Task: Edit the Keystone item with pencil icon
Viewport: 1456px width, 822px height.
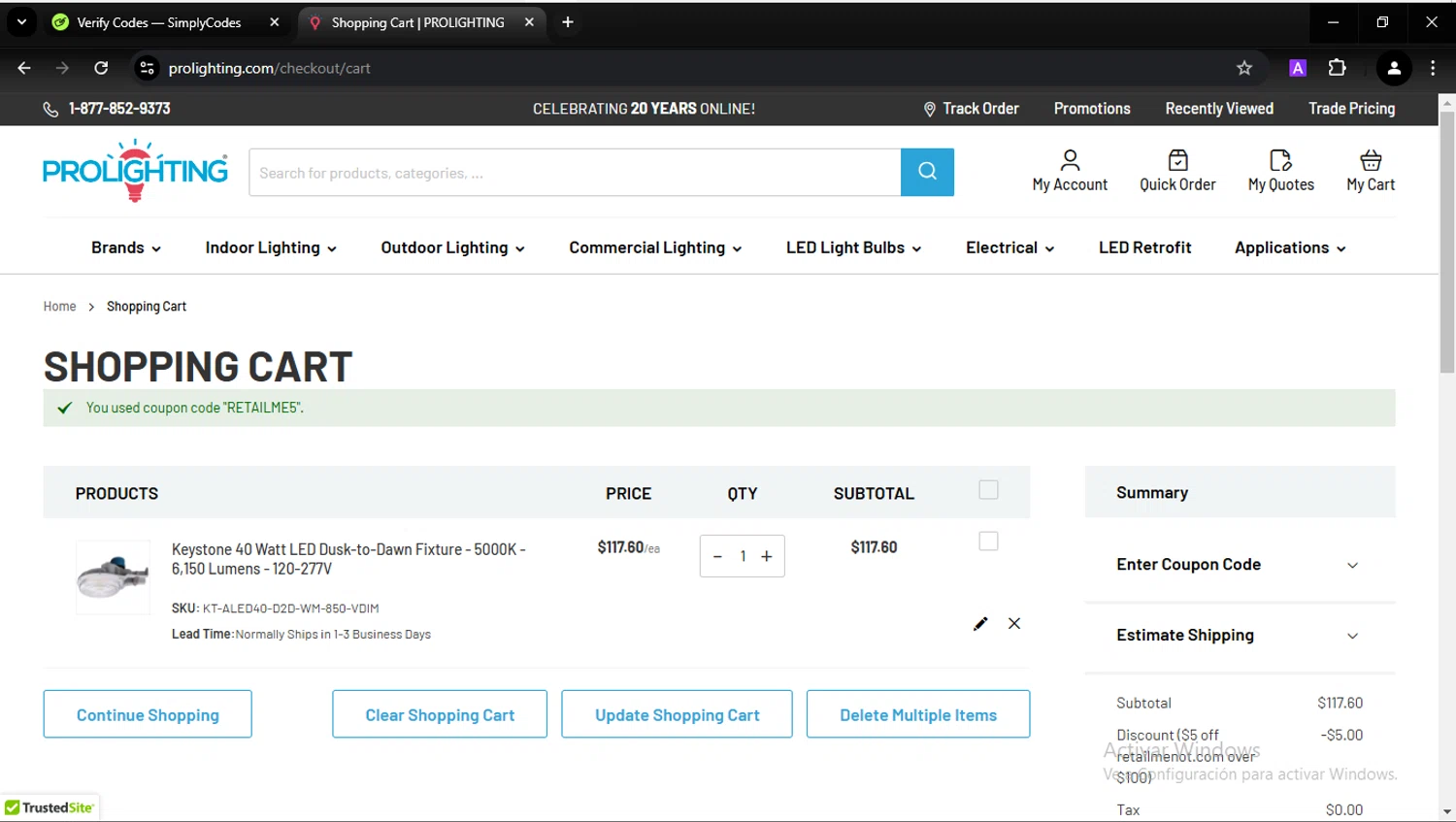Action: (x=980, y=623)
